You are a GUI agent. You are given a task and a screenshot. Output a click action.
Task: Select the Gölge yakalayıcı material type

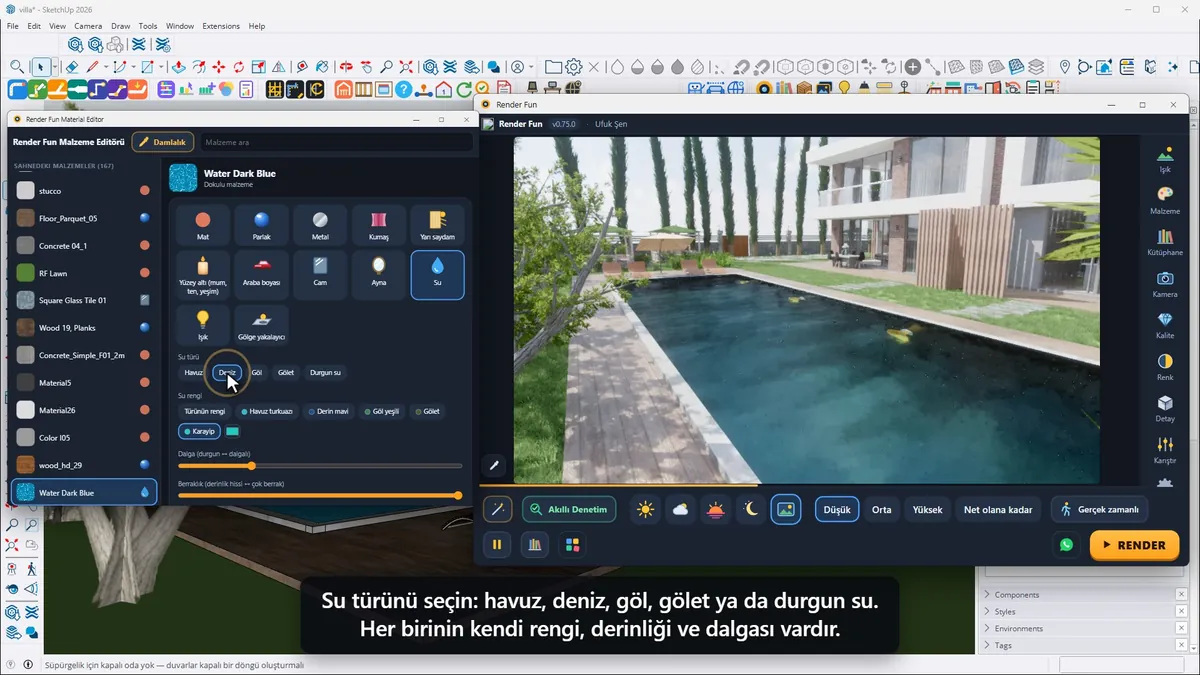(x=261, y=325)
